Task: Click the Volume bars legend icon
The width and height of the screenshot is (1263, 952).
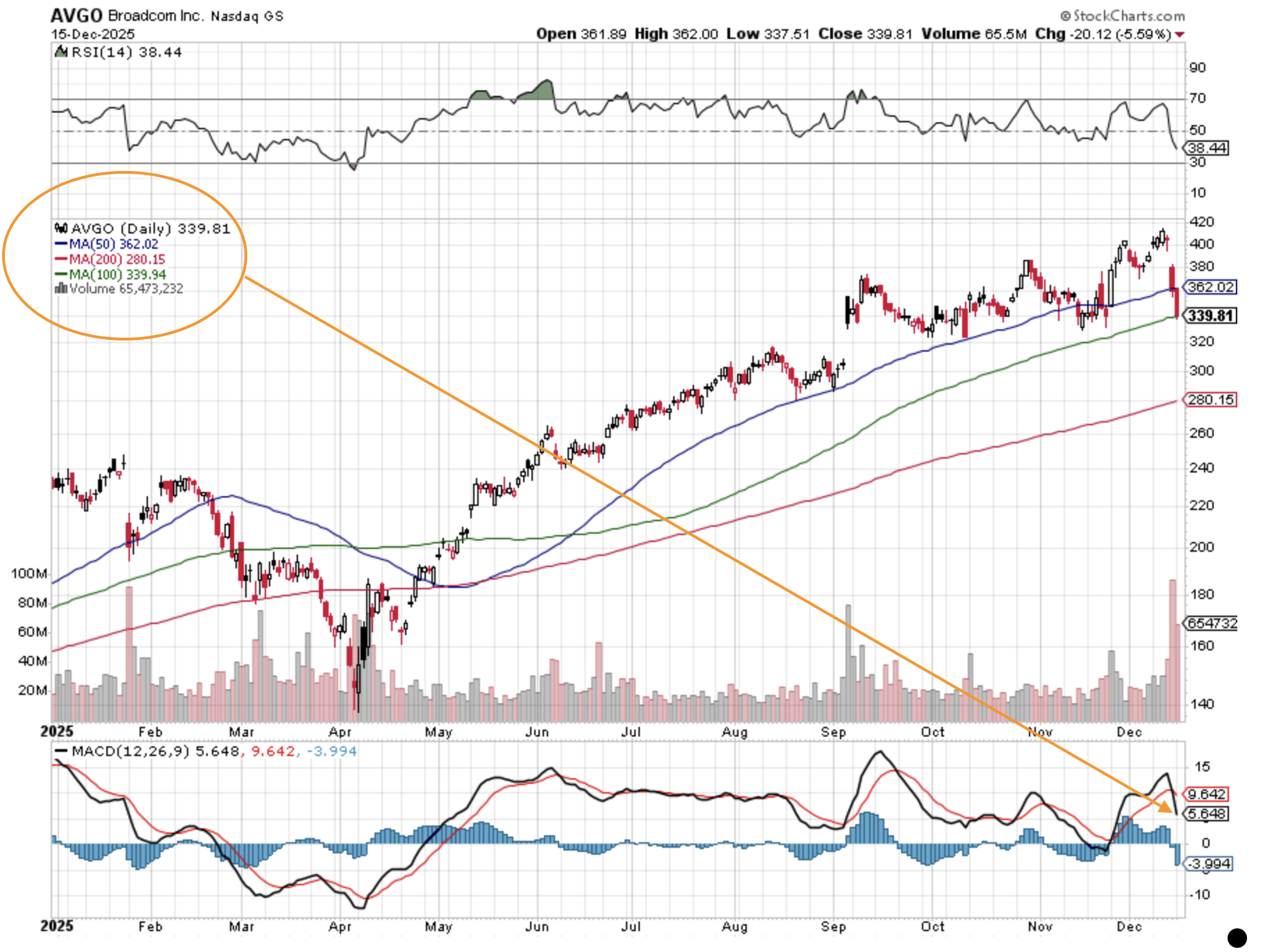Action: click(61, 288)
